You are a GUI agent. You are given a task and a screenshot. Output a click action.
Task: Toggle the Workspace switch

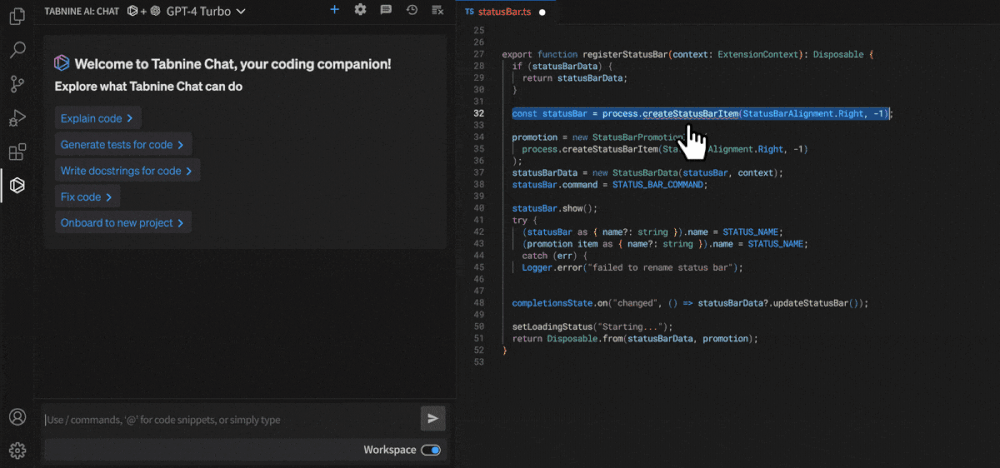pos(431,450)
